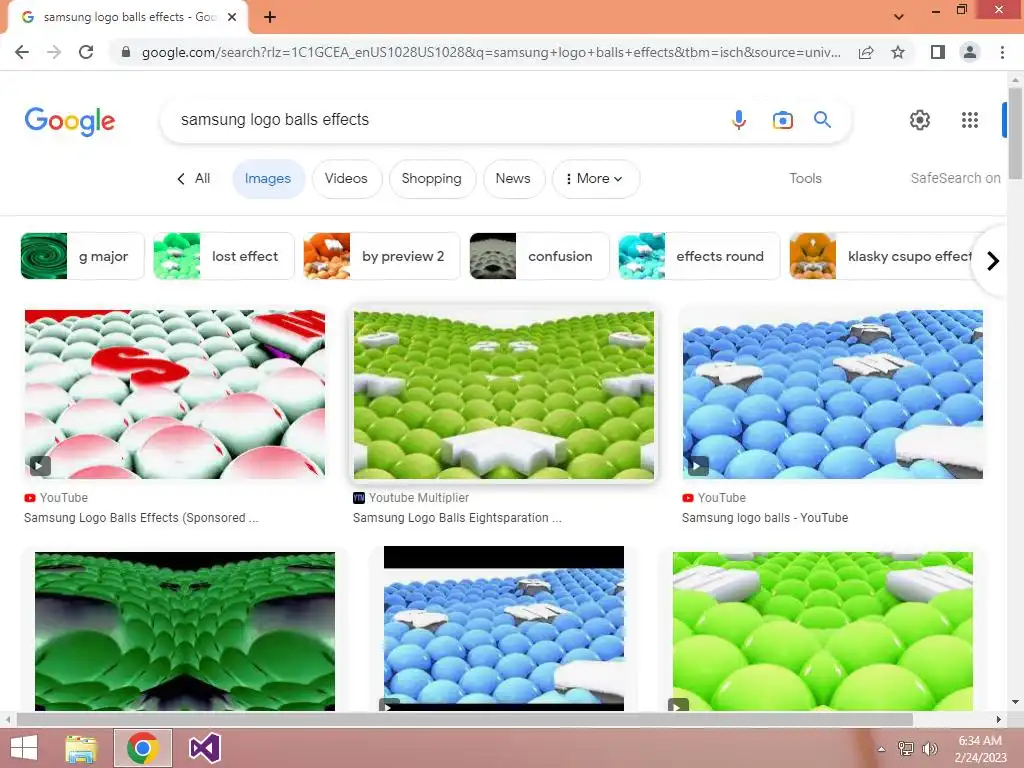1024x768 pixels.
Task: Filter by lost effect chip
Action: click(x=224, y=256)
